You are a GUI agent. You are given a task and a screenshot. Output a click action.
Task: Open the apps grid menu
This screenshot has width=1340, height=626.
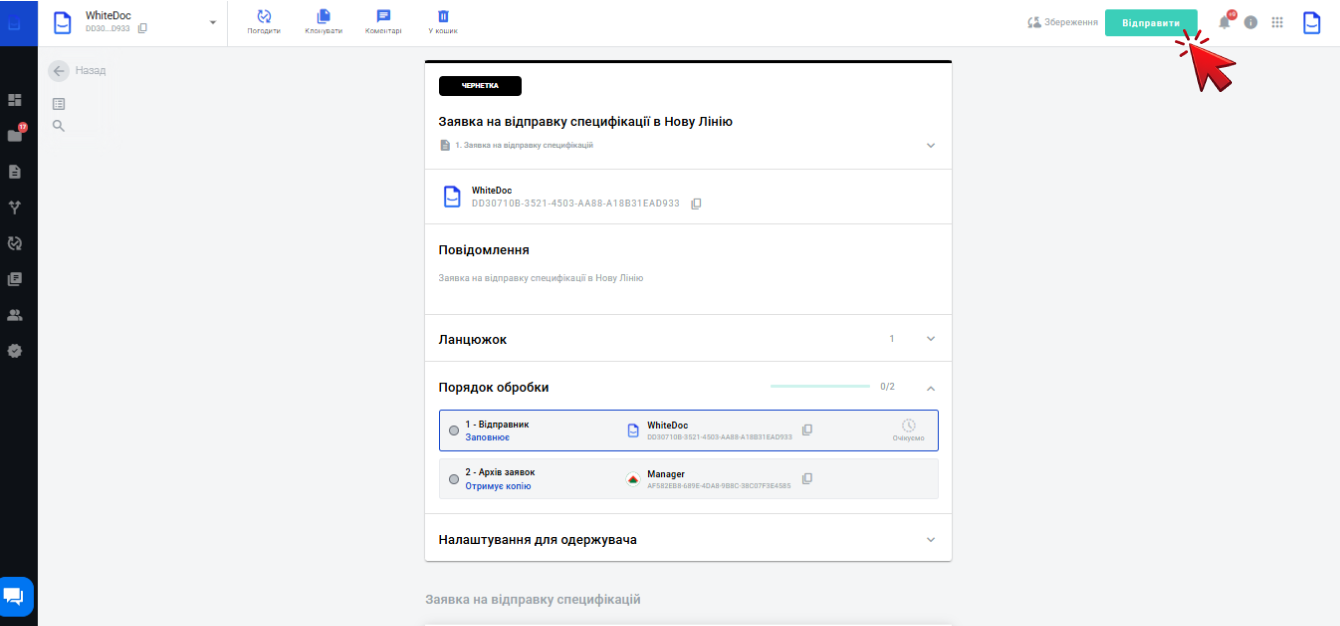1277,22
